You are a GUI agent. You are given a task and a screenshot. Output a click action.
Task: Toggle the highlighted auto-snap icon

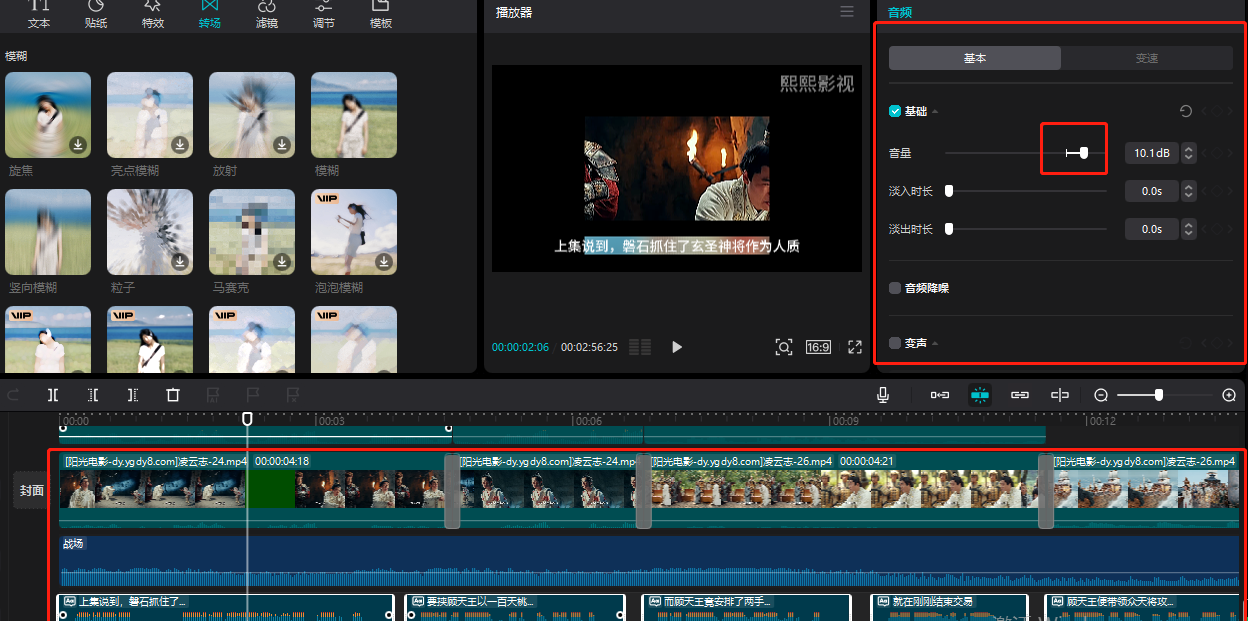point(980,395)
